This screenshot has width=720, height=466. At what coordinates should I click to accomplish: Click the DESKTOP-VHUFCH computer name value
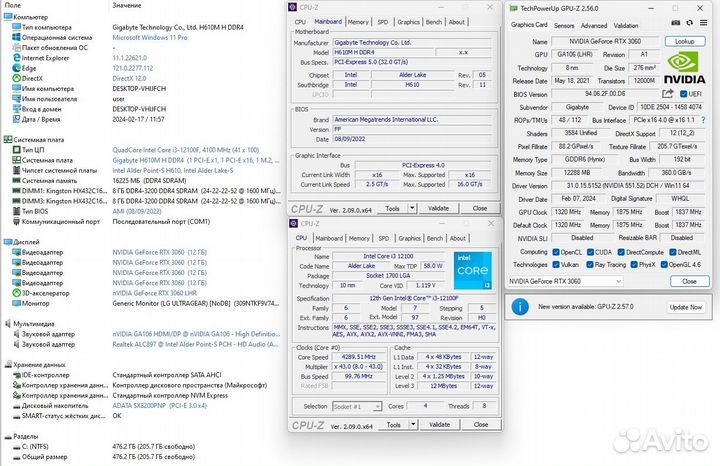[x=139, y=89]
